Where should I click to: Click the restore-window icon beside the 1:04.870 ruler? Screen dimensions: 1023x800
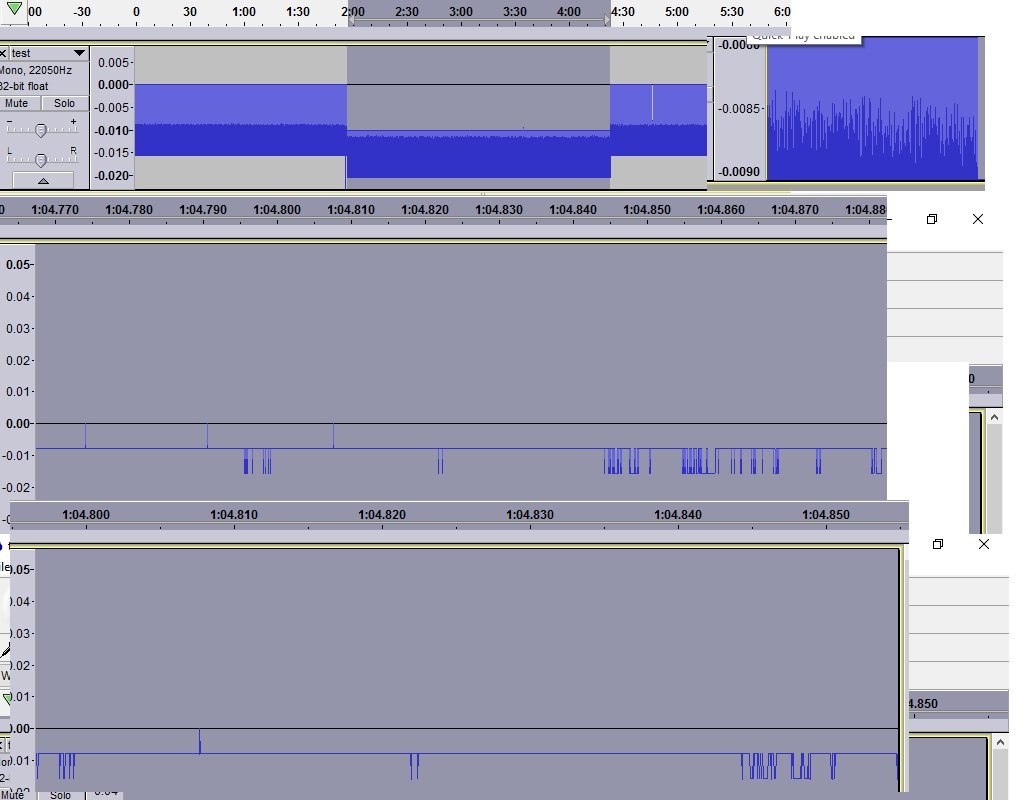click(932, 219)
